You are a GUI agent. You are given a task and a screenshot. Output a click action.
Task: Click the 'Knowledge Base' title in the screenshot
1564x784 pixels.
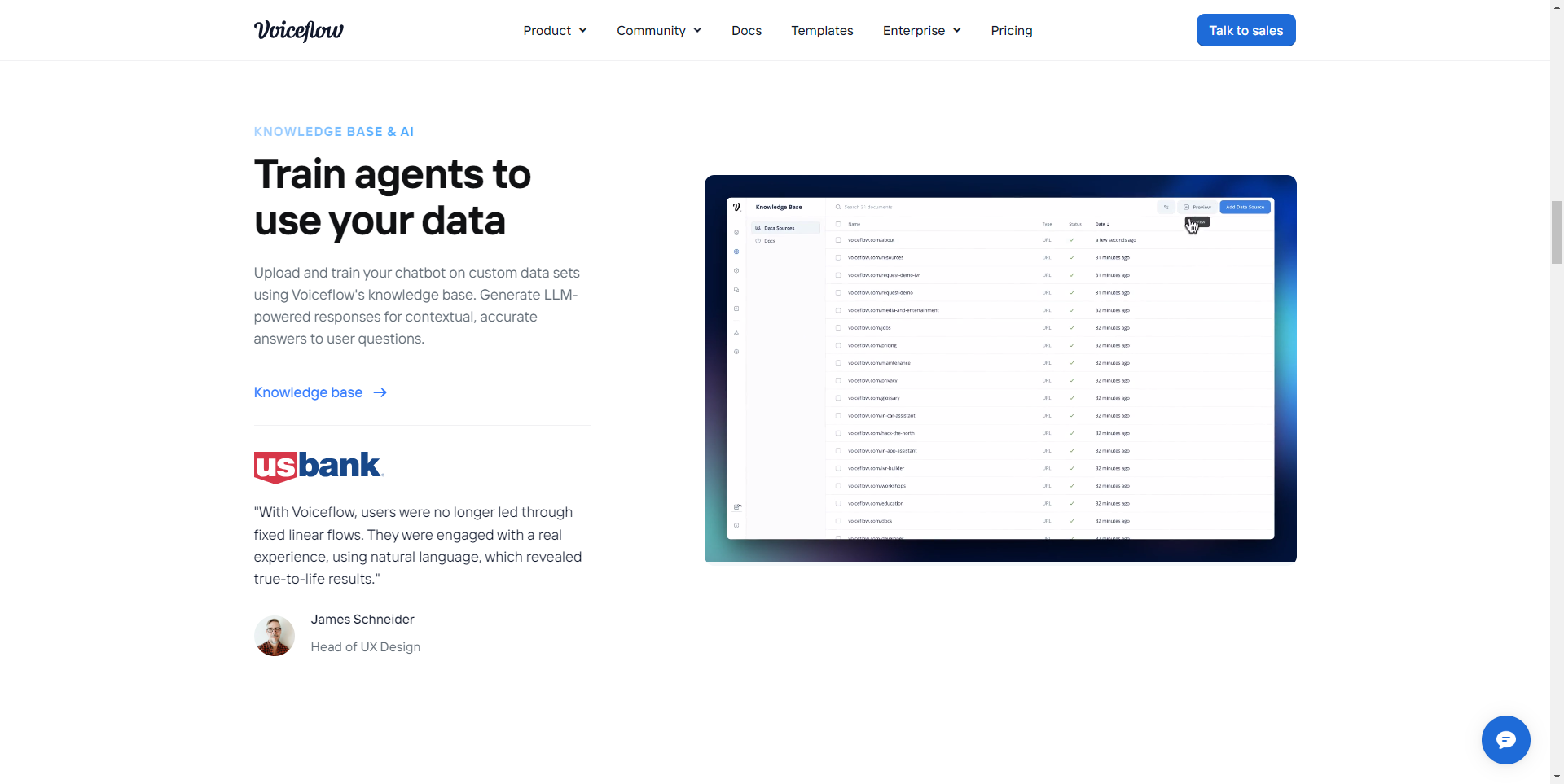pyautogui.click(x=779, y=207)
